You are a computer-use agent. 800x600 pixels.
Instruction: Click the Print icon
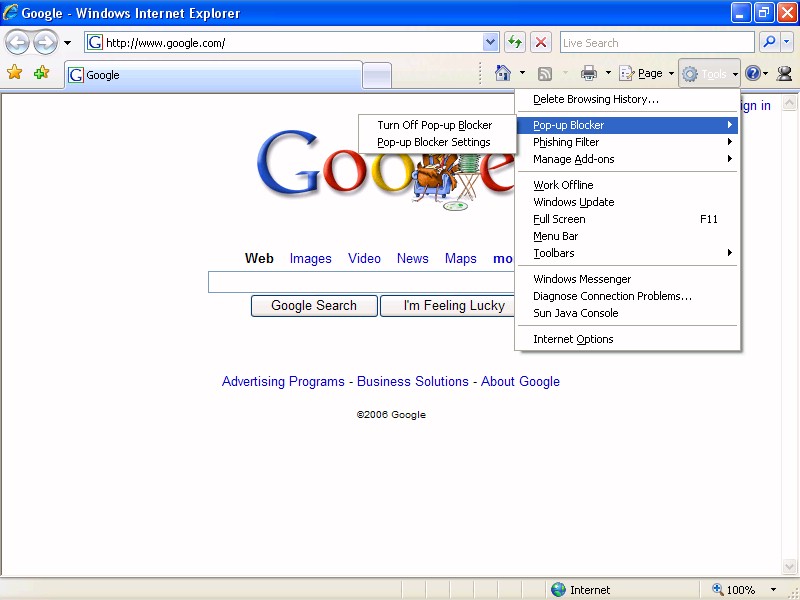(589, 73)
